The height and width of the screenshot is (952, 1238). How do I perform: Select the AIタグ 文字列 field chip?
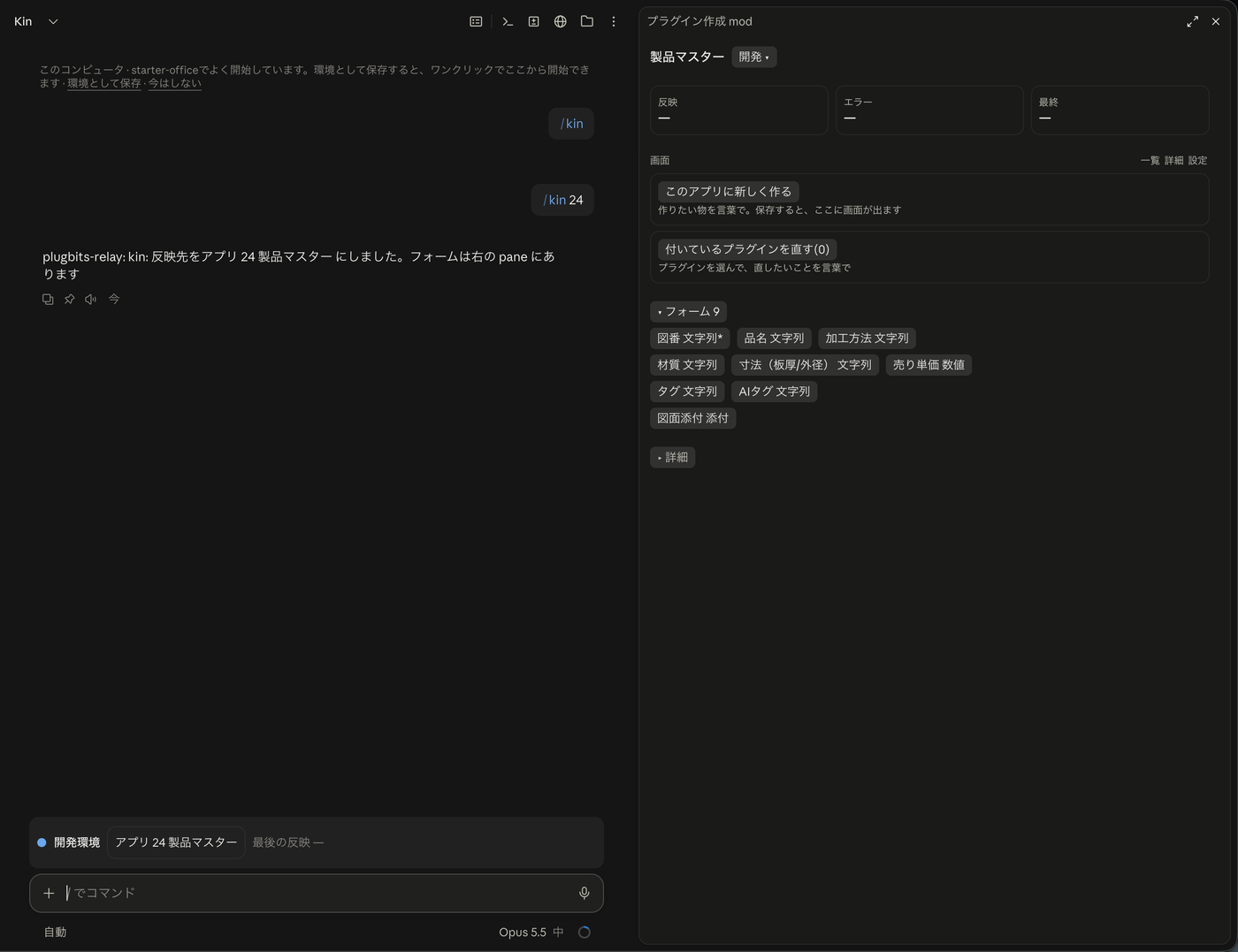click(x=774, y=391)
